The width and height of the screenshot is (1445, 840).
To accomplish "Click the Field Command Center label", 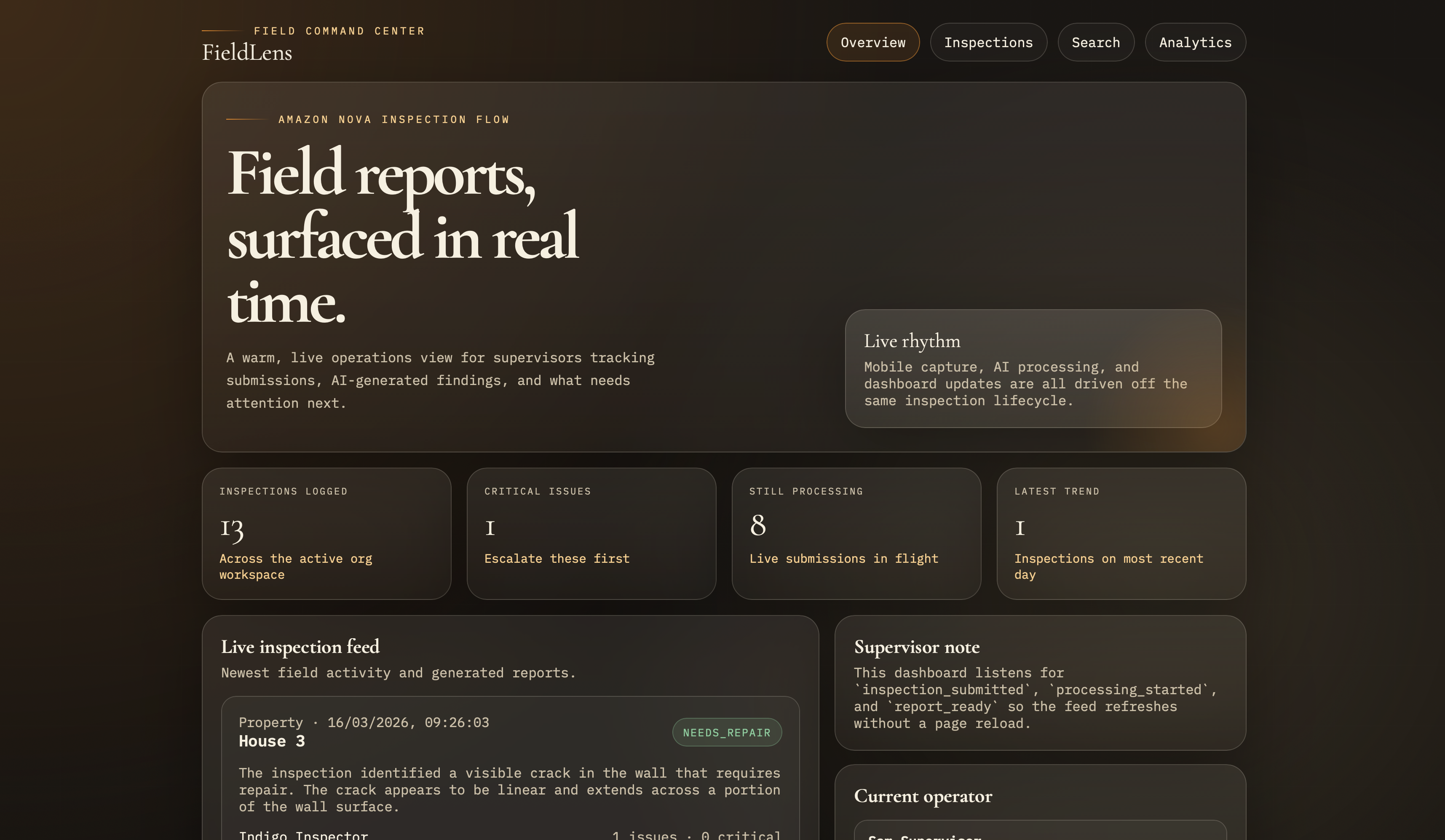I will point(339,31).
